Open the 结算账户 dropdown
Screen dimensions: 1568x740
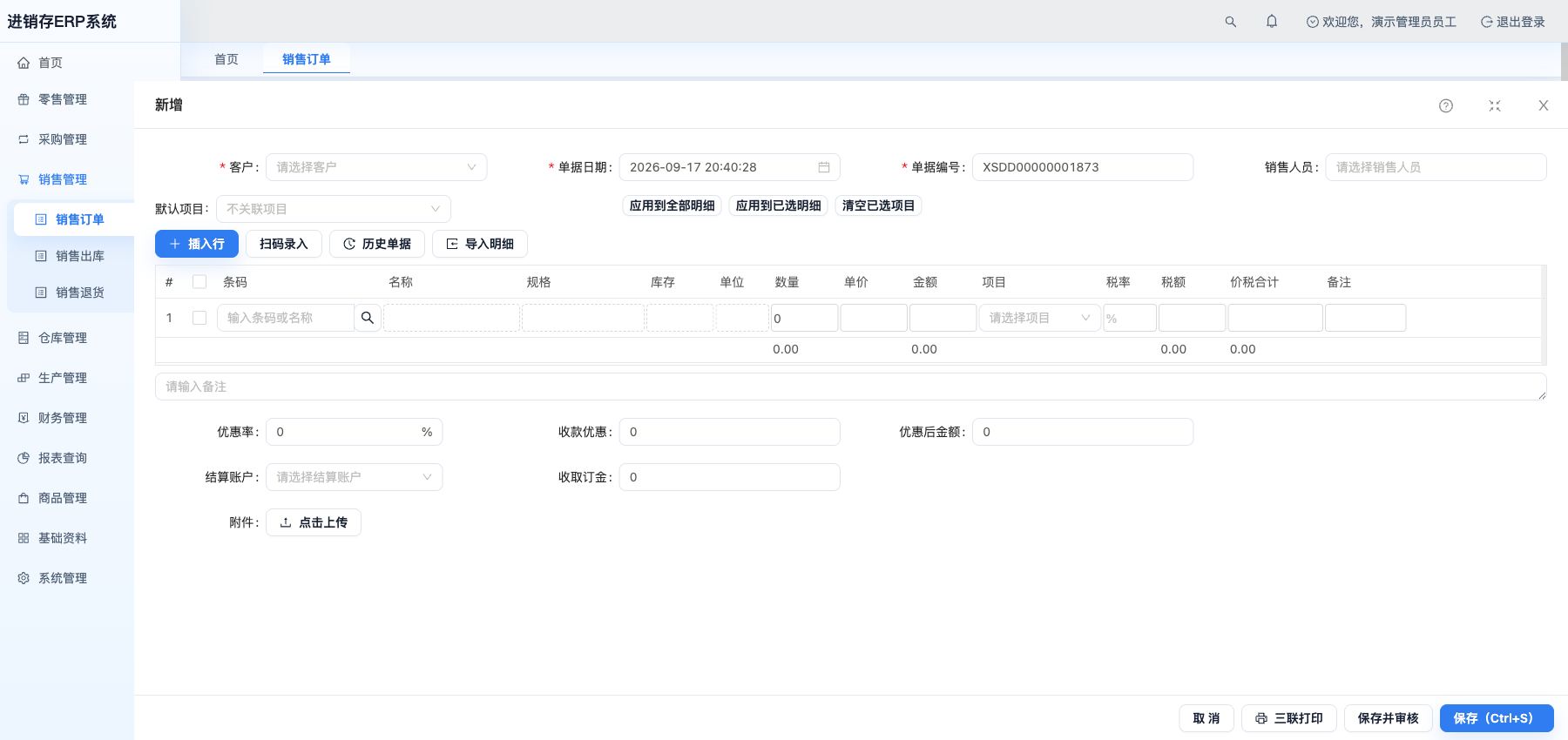pyautogui.click(x=354, y=477)
